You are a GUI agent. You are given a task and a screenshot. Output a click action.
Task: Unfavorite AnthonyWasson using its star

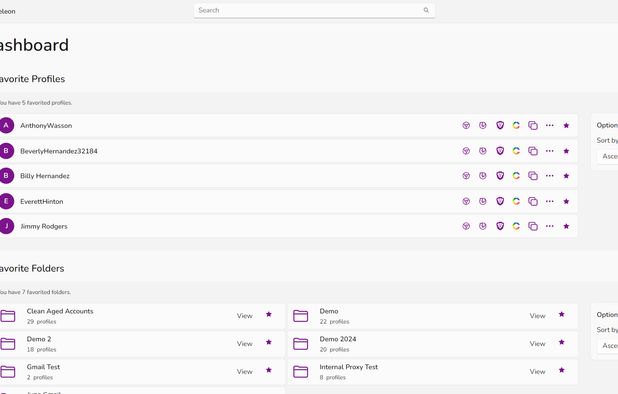tap(566, 125)
